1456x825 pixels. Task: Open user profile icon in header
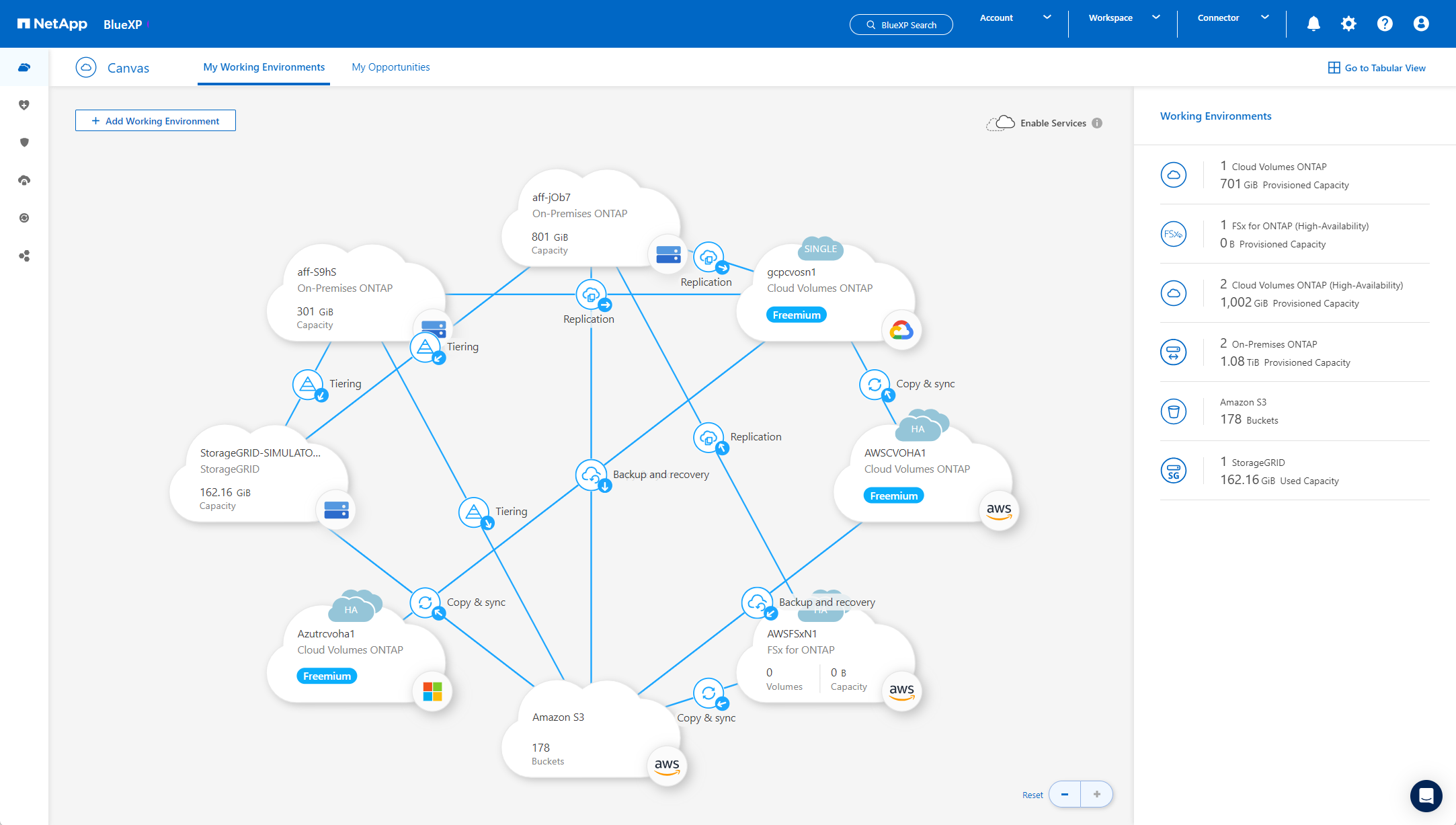[x=1421, y=24]
